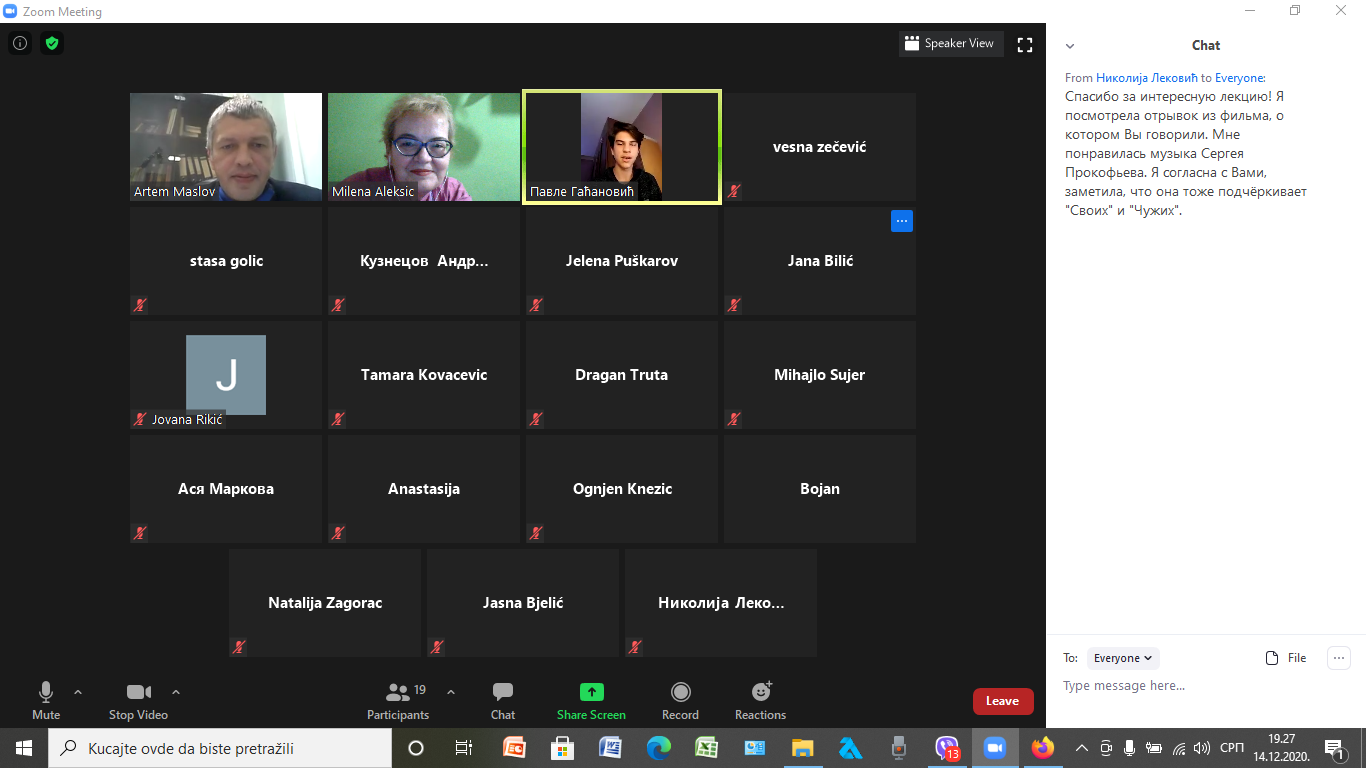Open the Participants panel

pos(398,700)
